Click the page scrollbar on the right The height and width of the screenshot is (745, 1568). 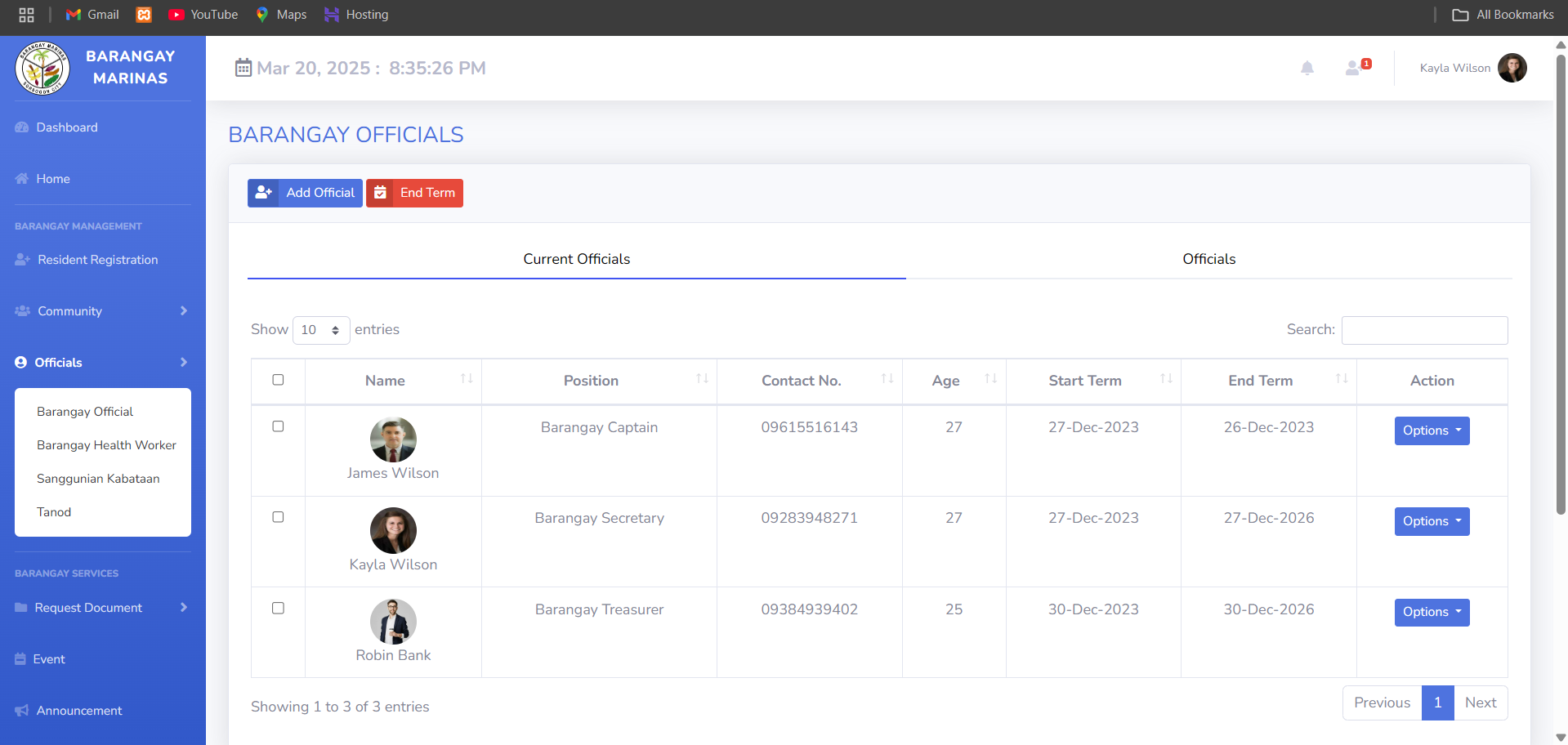pyautogui.click(x=1561, y=286)
